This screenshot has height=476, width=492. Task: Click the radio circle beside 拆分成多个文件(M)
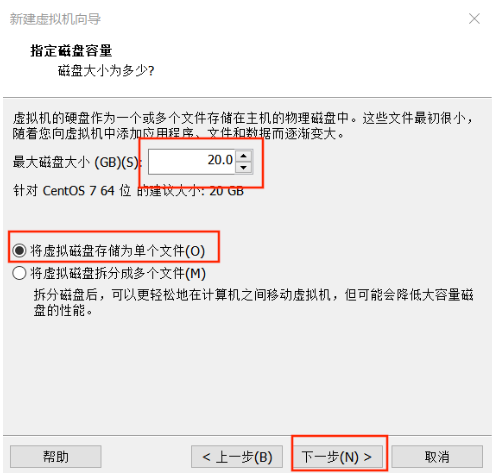point(19,273)
